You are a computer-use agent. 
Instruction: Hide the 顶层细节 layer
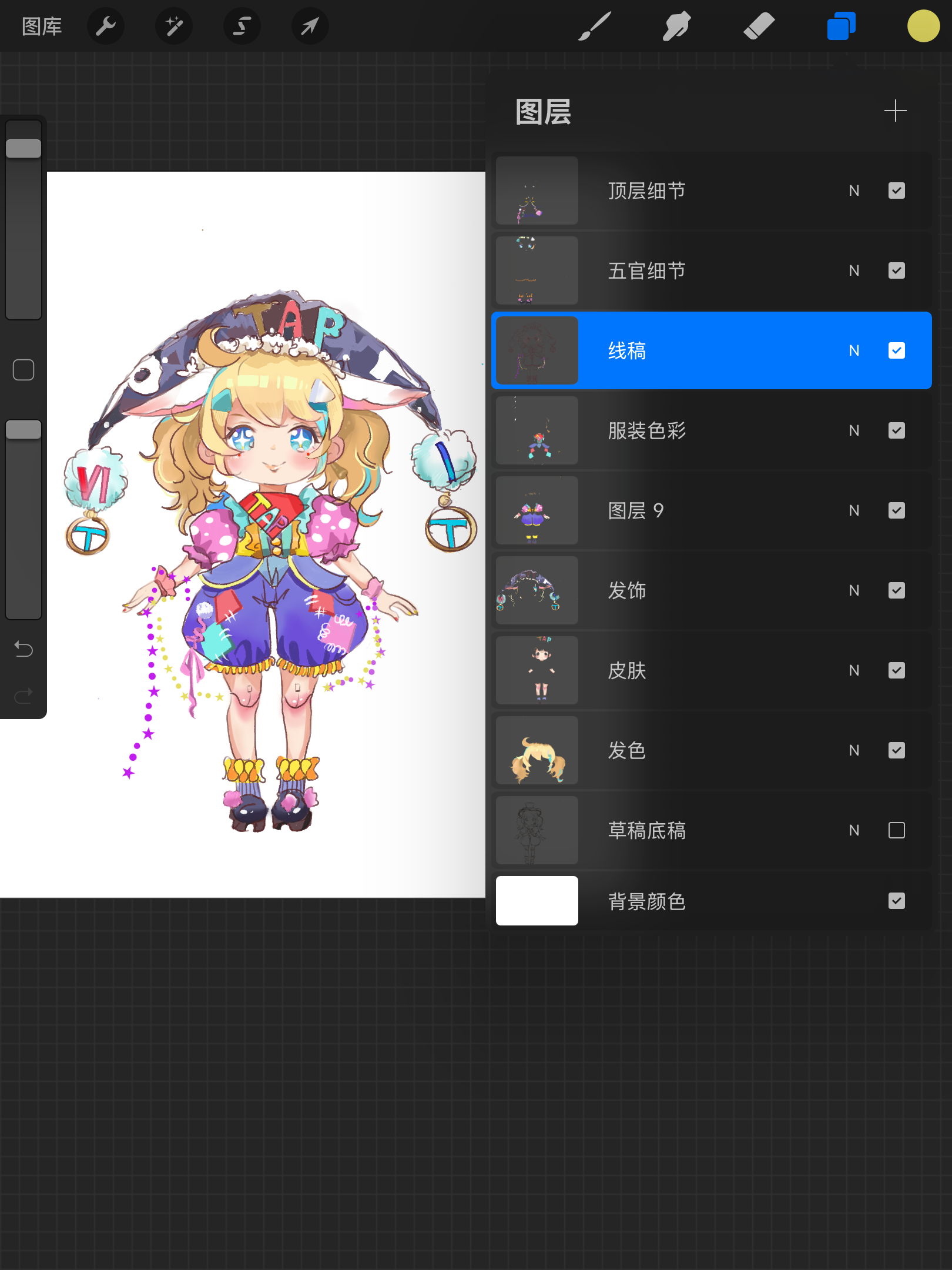click(896, 190)
